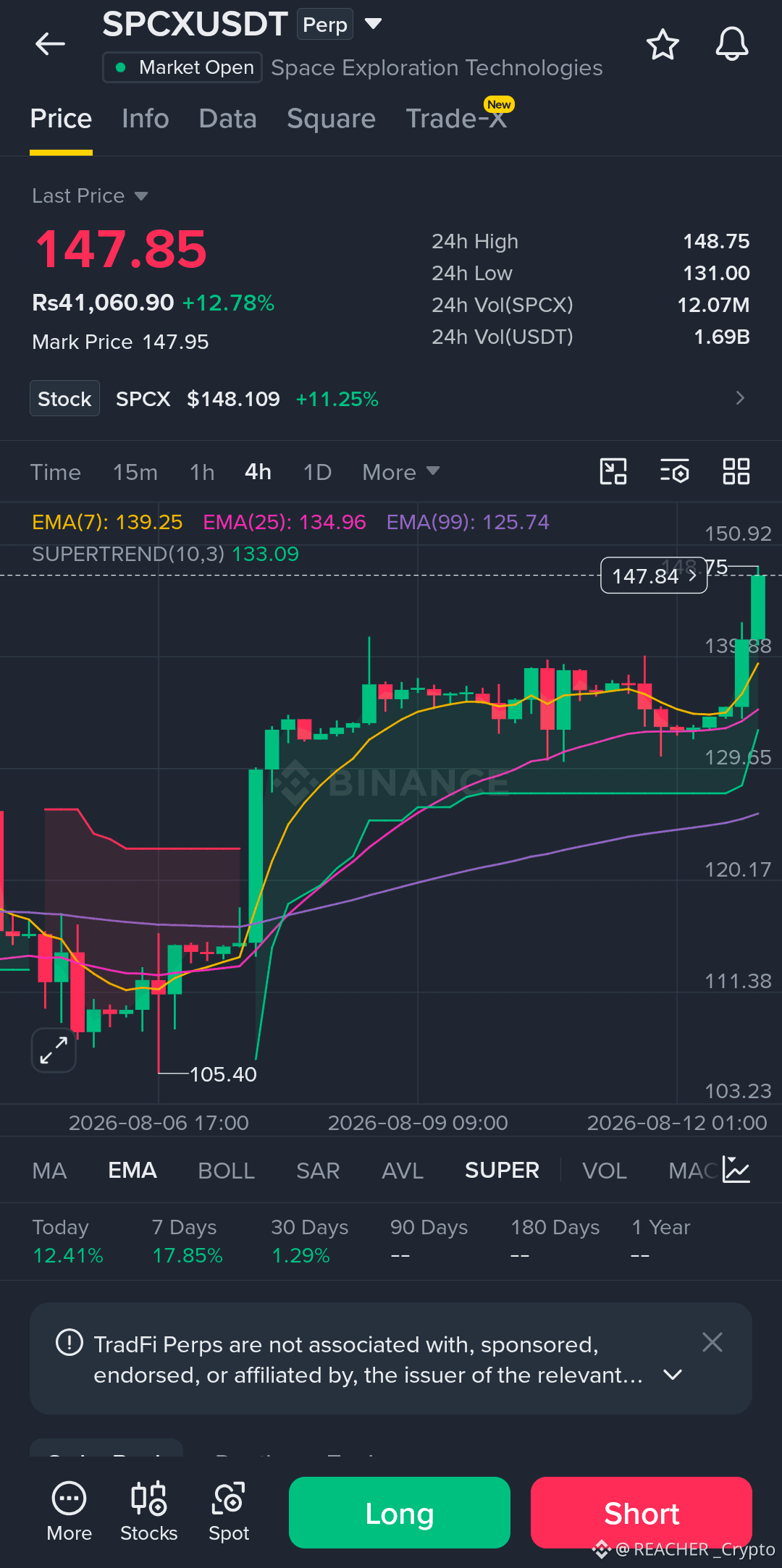782x1568 pixels.
Task: Switch to the Square tab
Action: [332, 119]
